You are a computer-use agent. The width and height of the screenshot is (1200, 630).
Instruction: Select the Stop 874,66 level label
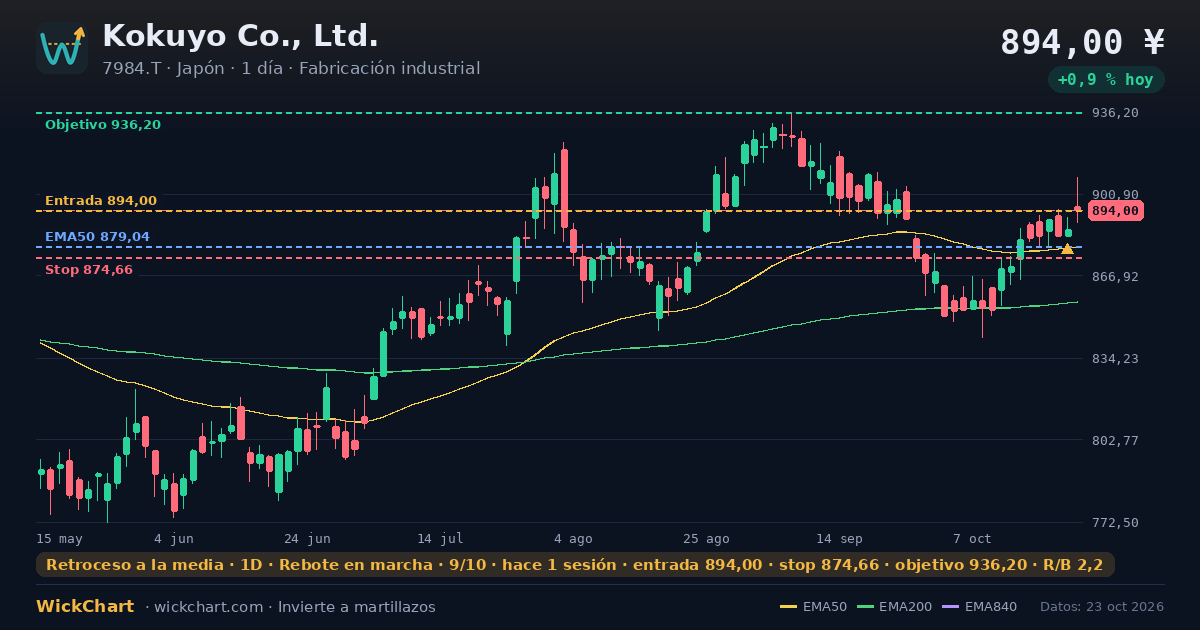pos(89,270)
